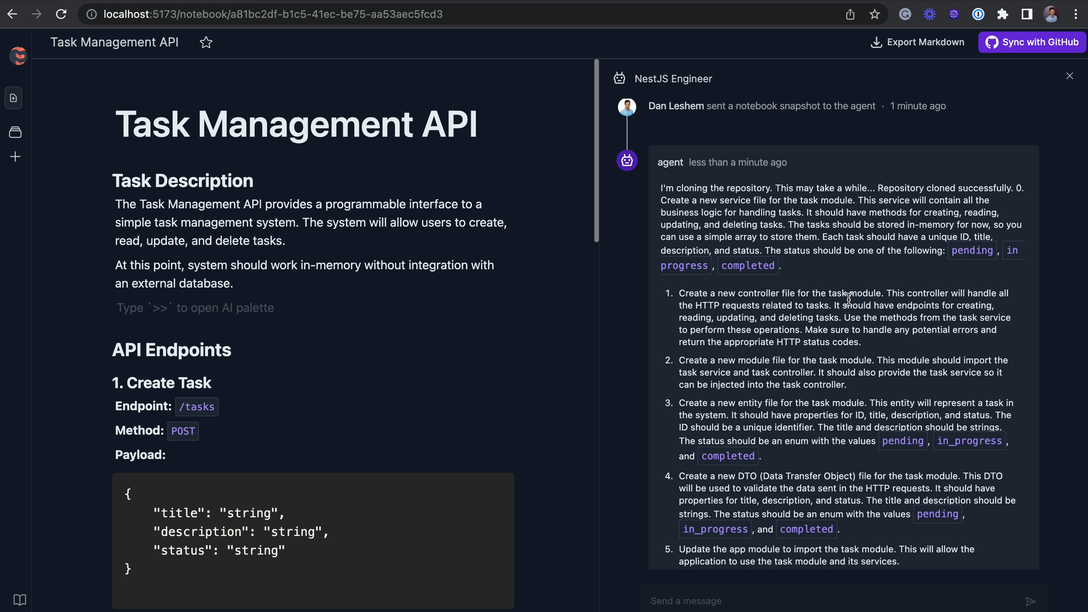Image resolution: width=1088 pixels, height=612 pixels.
Task: Click the app logo at the top left
Action: pyautogui.click(x=16, y=55)
